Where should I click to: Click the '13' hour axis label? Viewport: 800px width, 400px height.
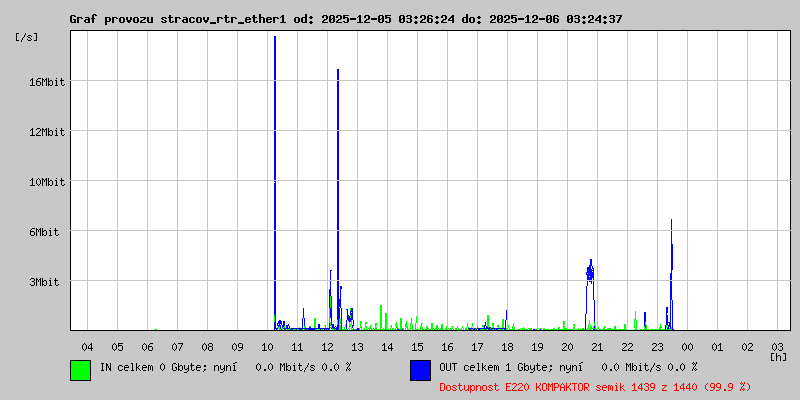point(357,347)
